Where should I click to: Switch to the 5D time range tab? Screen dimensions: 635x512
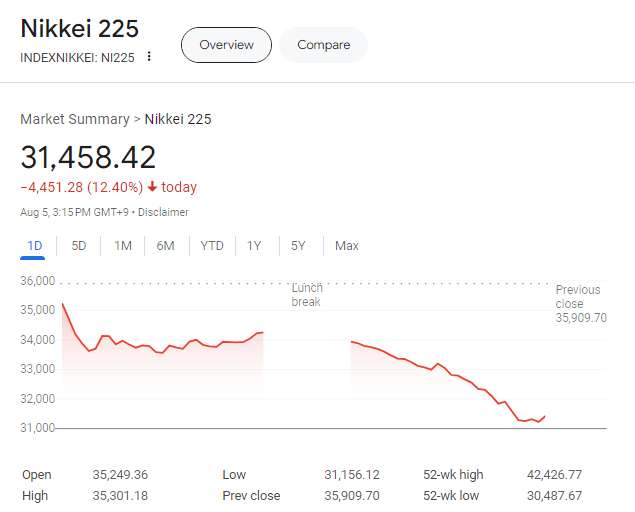(79, 246)
